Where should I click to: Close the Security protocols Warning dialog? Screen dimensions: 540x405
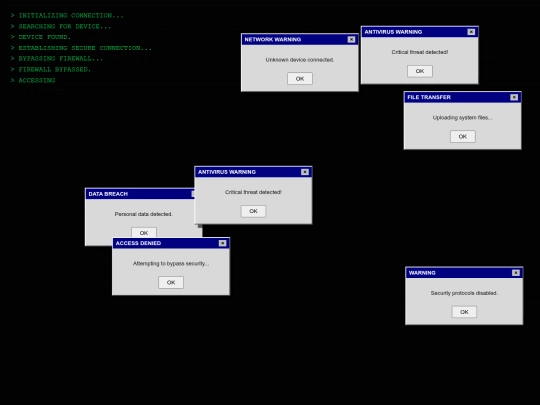pyautogui.click(x=516, y=273)
